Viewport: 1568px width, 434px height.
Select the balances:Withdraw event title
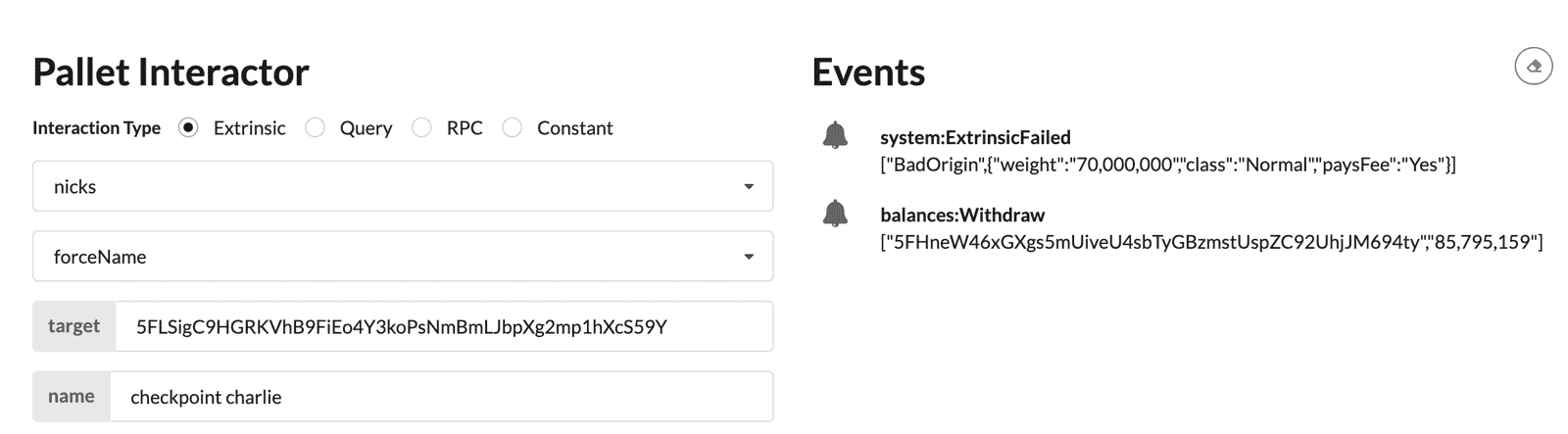point(962,215)
